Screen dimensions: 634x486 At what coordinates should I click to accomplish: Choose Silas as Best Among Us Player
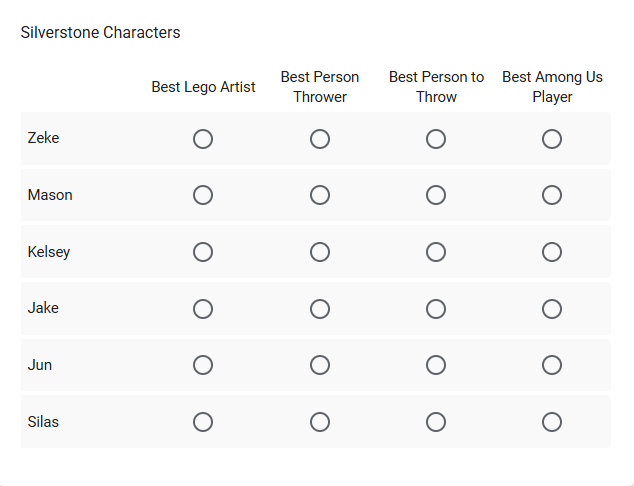(552, 422)
